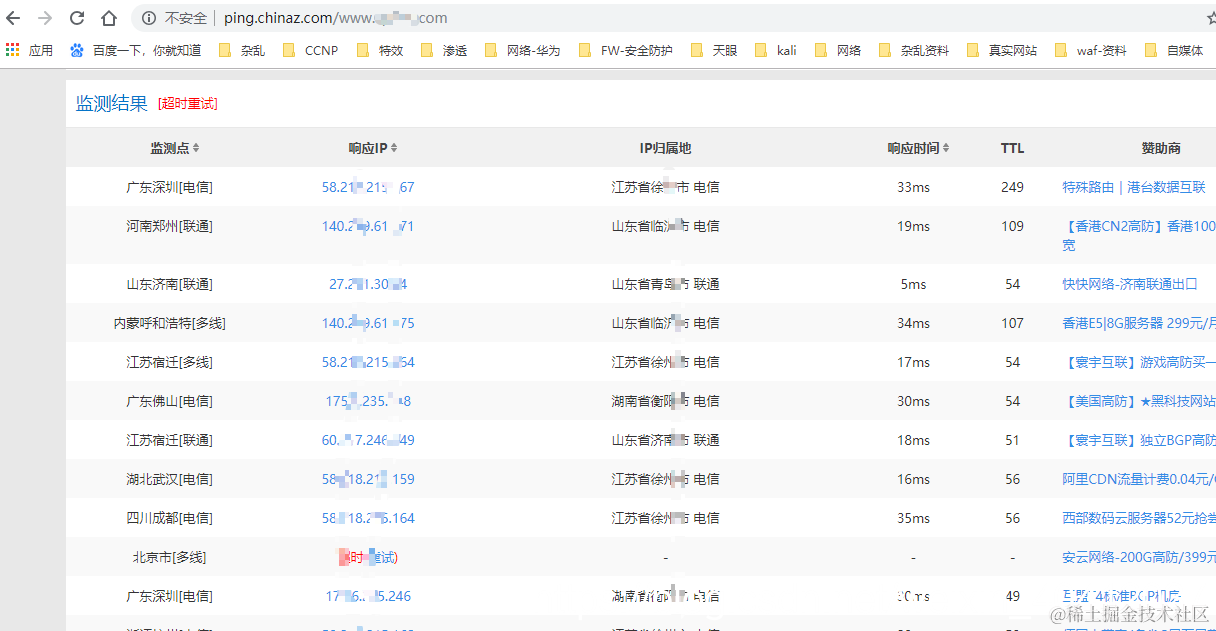Select 河南郑州[联通] monitoring point cell

[x=170, y=226]
